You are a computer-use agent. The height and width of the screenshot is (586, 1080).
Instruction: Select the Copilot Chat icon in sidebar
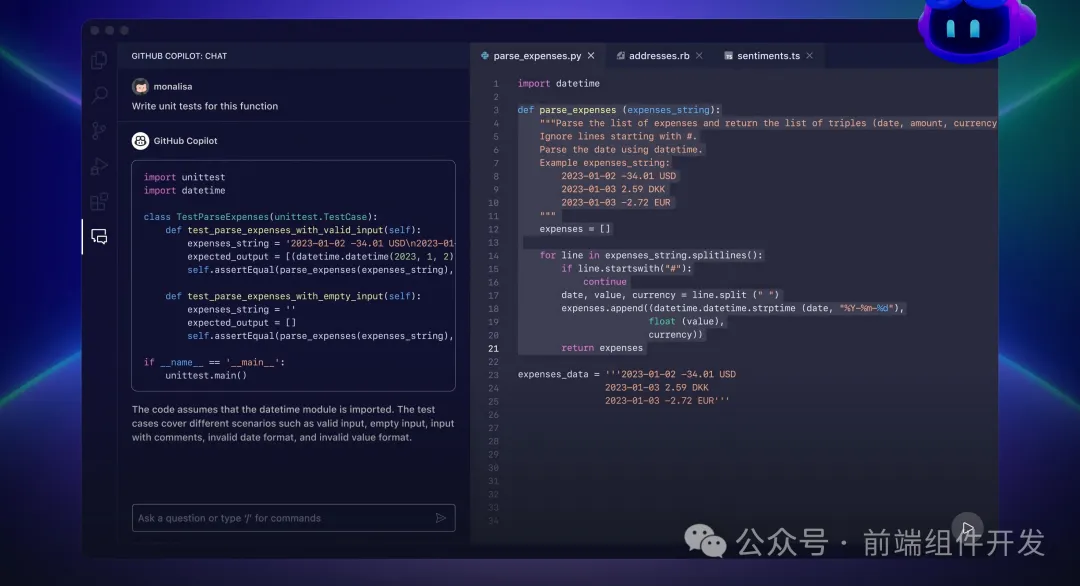pos(99,237)
